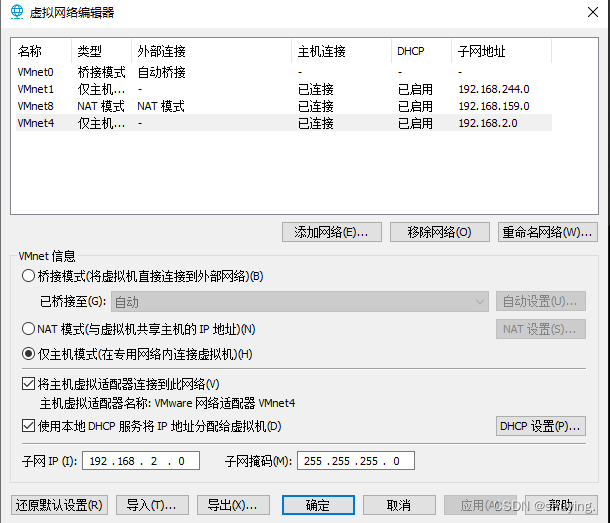The height and width of the screenshot is (523, 610).
Task: Click the DHCP column header
Action: coord(421,51)
